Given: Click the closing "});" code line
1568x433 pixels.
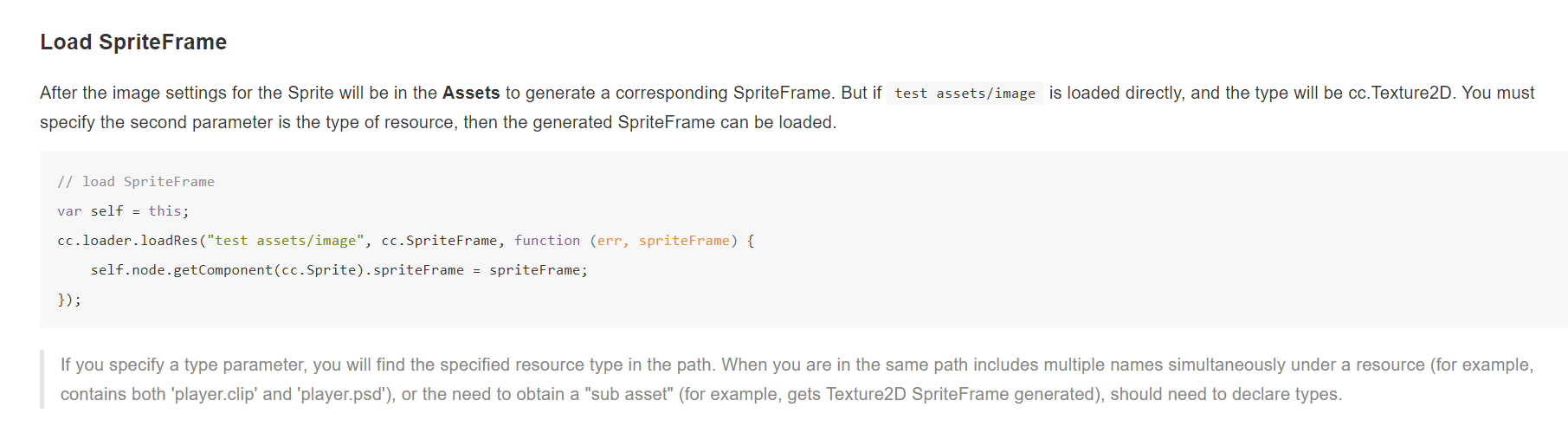Looking at the screenshot, I should pyautogui.click(x=69, y=300).
